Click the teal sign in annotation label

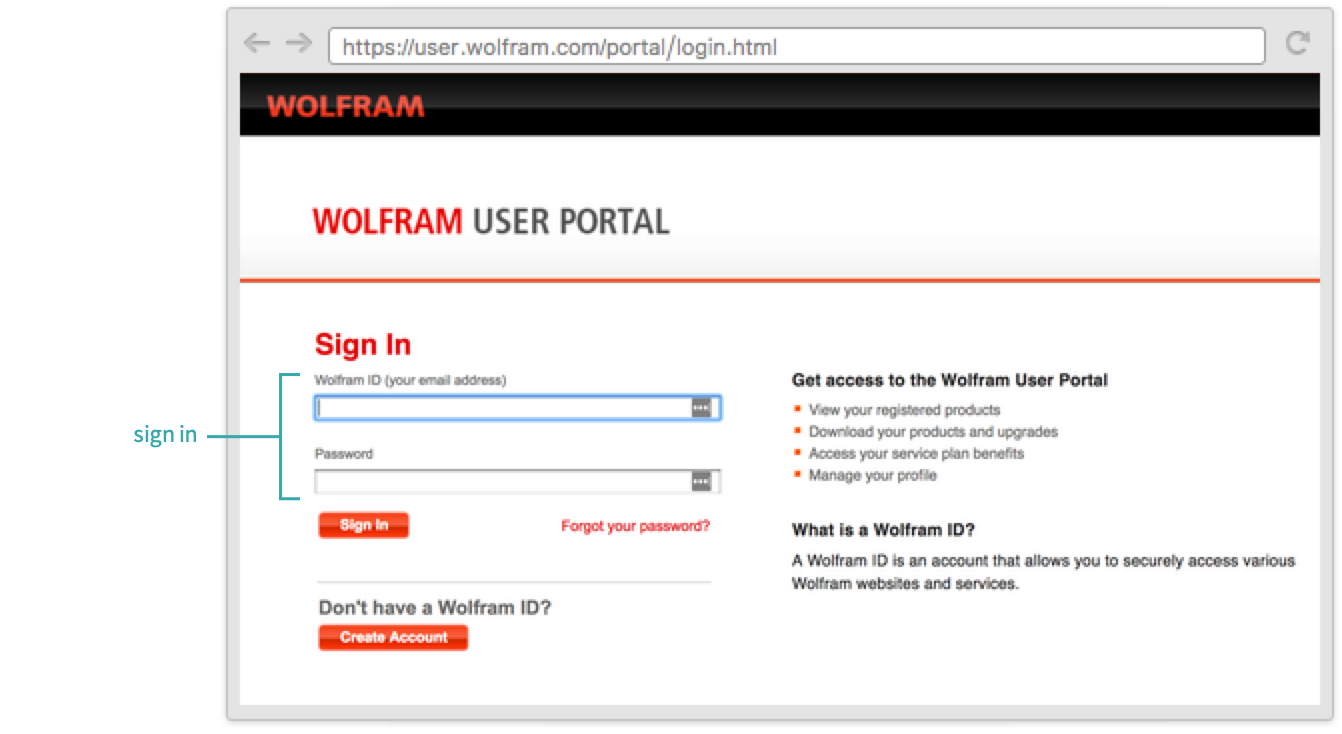pos(165,436)
